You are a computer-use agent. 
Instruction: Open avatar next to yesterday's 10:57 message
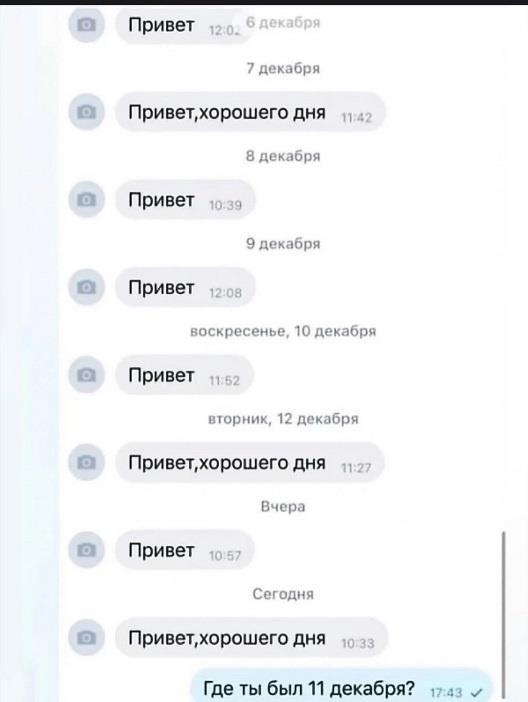(86, 550)
